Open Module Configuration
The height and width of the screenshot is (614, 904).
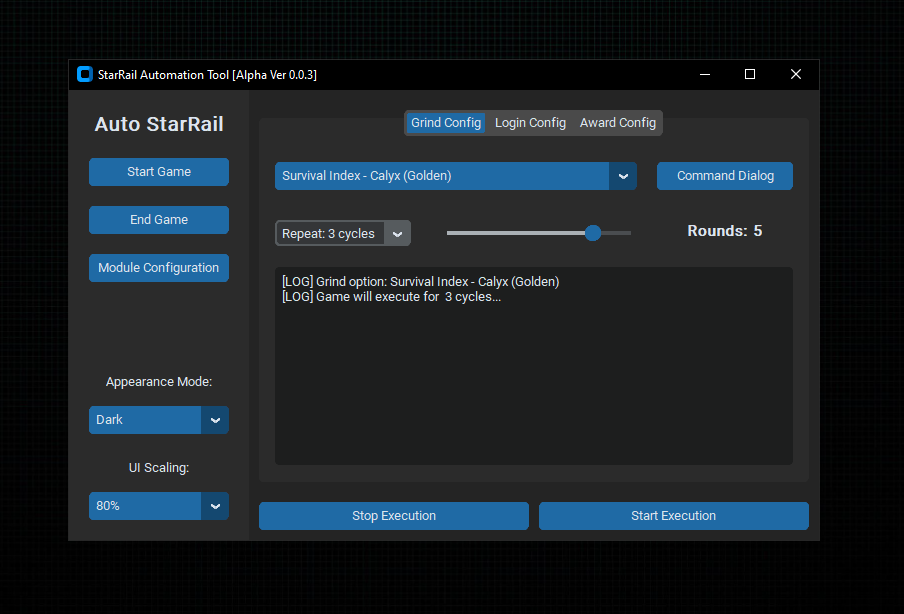(x=159, y=268)
